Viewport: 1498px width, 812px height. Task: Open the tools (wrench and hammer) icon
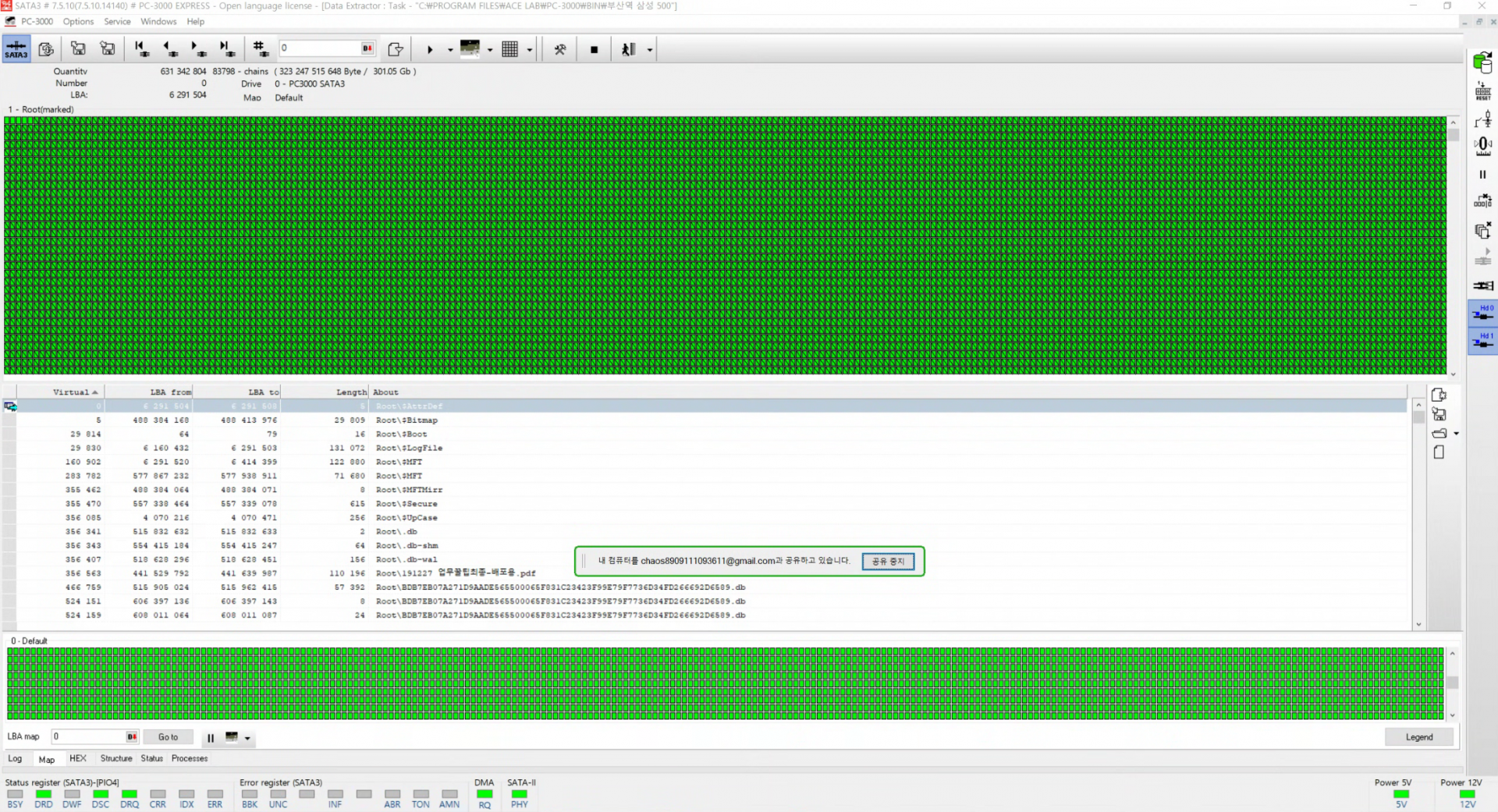tap(559, 50)
